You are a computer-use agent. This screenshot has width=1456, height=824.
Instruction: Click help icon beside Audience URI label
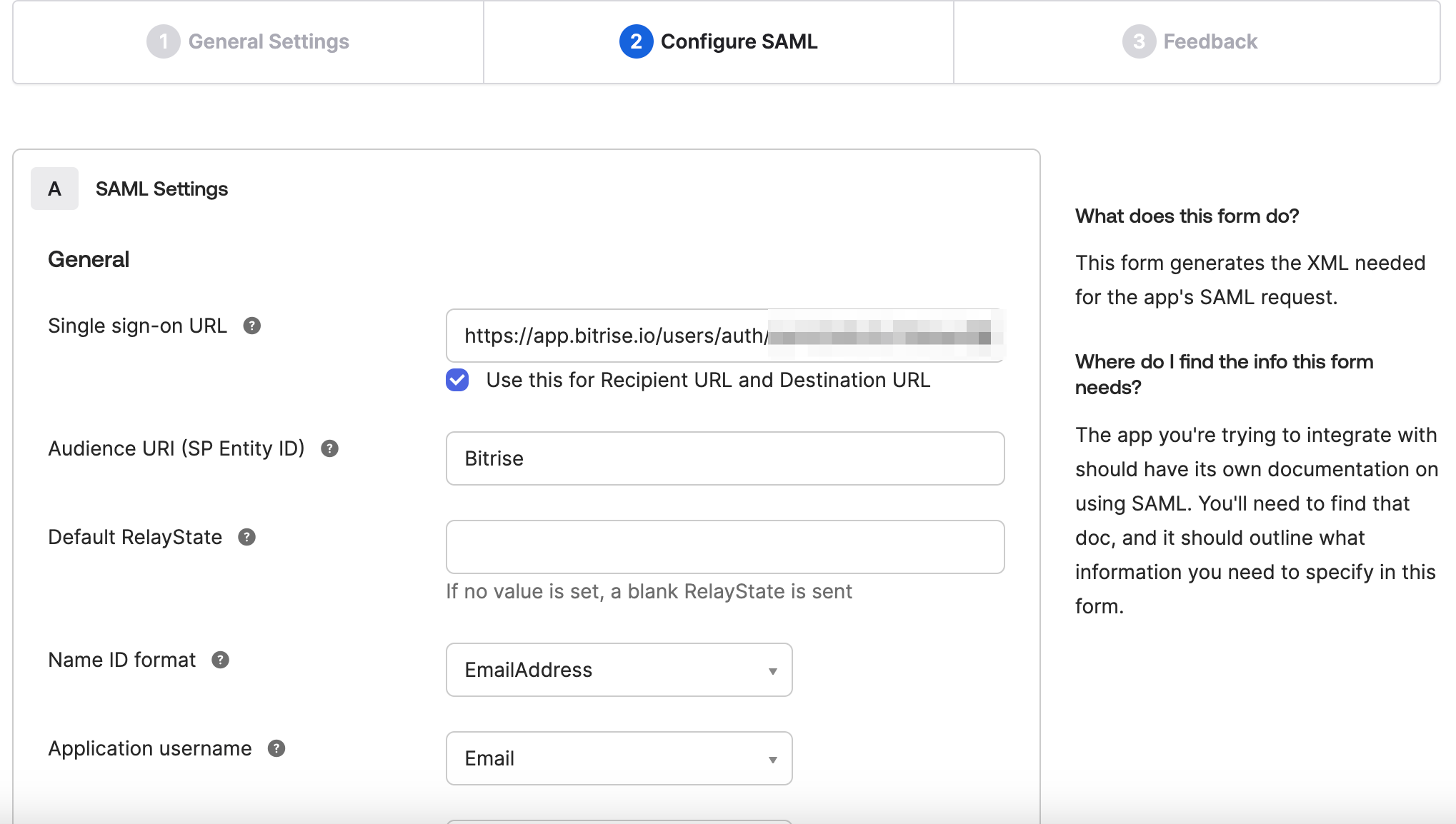329,449
